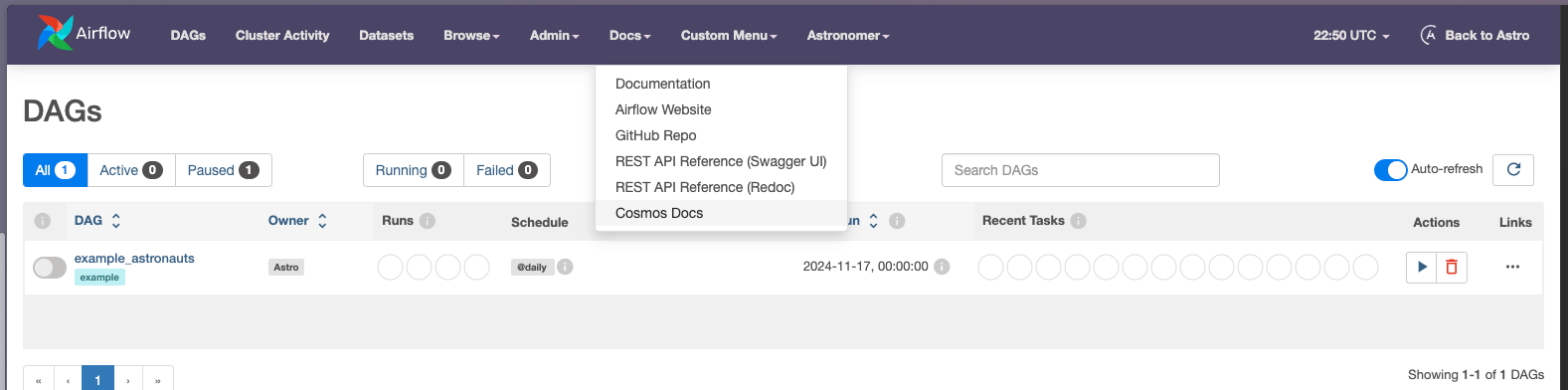Click Back to Astro link
This screenshot has width=1568, height=390.
coord(1486,35)
